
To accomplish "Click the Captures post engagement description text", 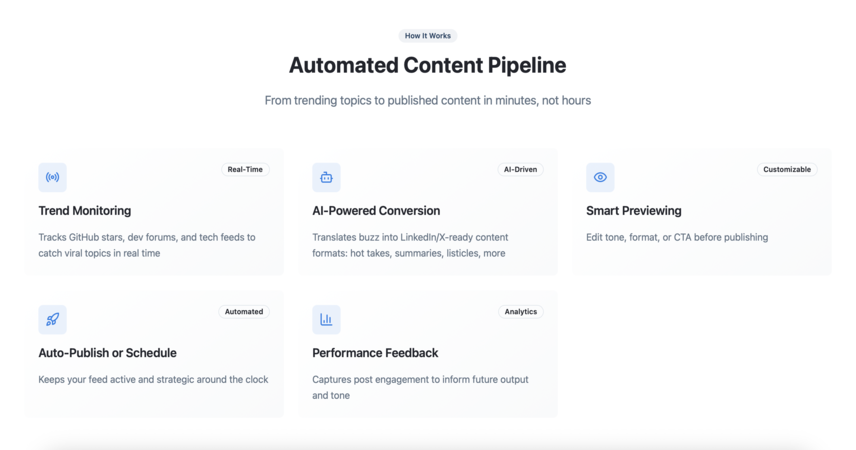I will (420, 387).
